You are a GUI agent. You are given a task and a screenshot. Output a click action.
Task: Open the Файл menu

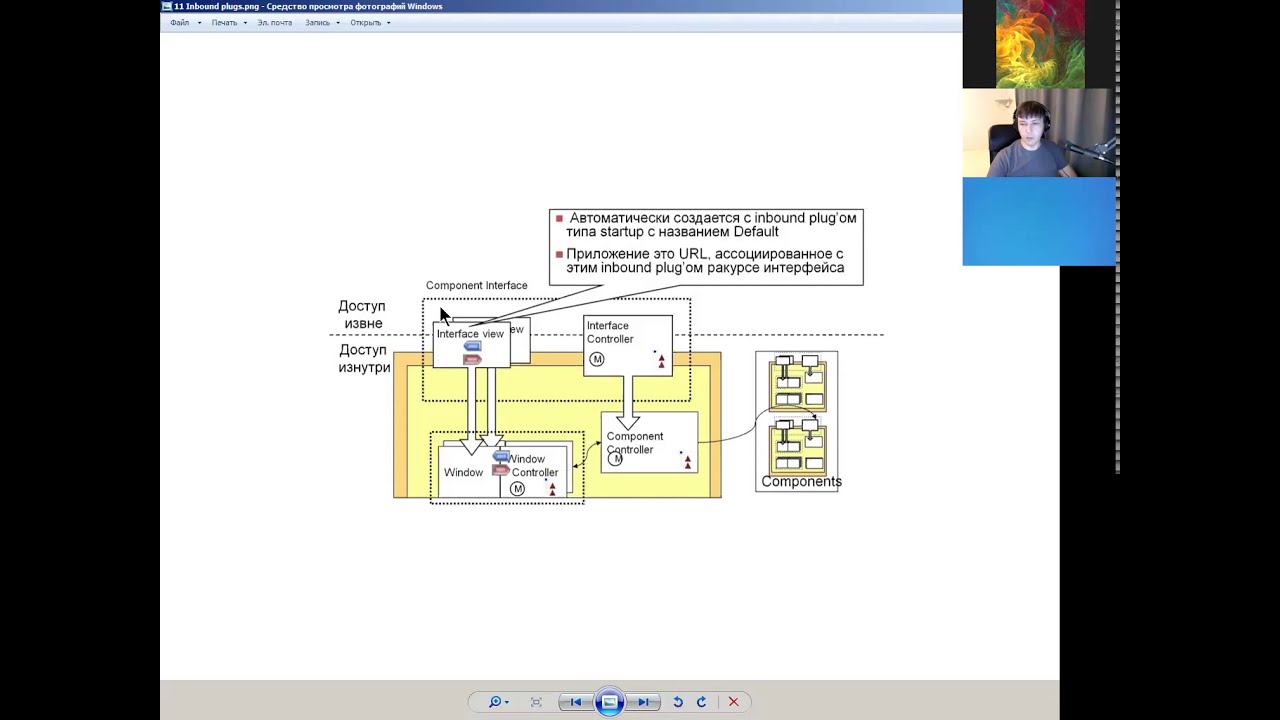click(x=186, y=22)
